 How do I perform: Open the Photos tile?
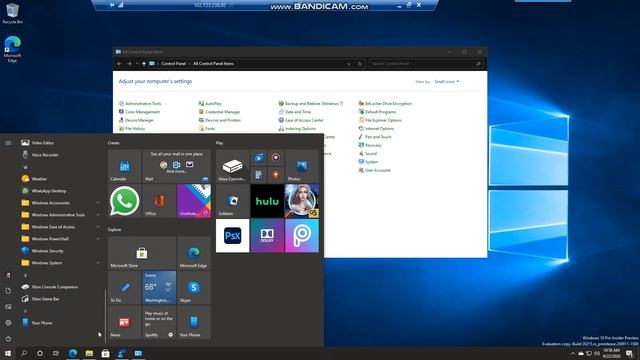pyautogui.click(x=302, y=166)
